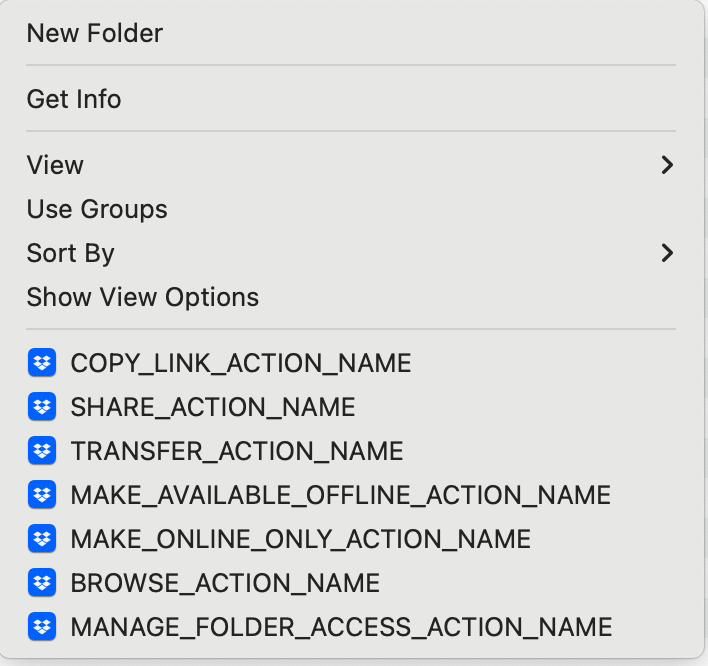Toggle the Use Groups option
The image size is (708, 666).
coord(97,209)
